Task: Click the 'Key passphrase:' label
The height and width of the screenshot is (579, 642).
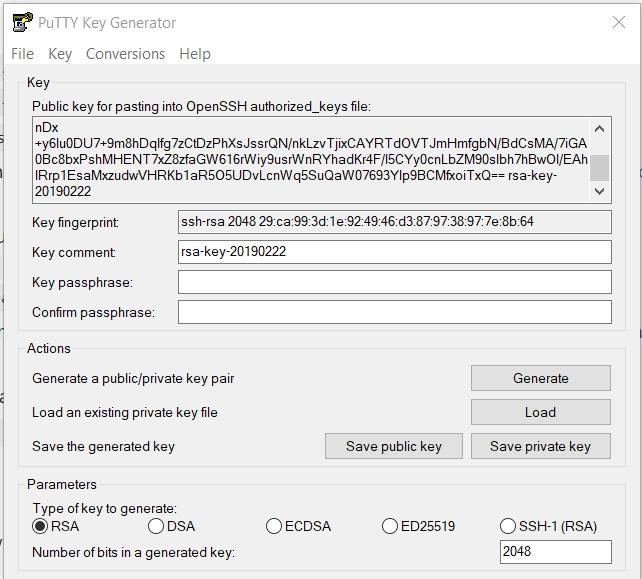Action: point(82,282)
